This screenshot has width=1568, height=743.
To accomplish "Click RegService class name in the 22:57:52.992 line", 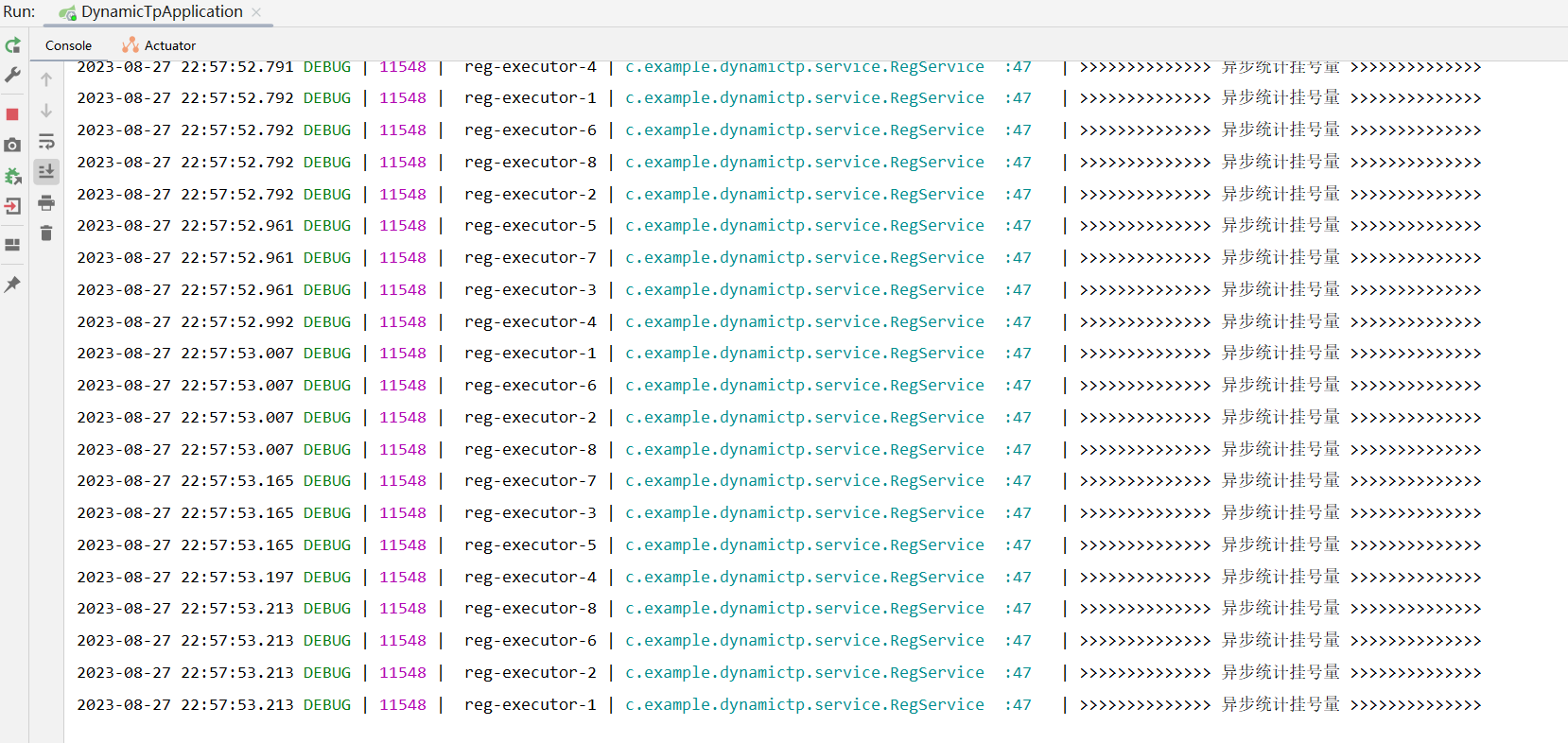I will [936, 322].
